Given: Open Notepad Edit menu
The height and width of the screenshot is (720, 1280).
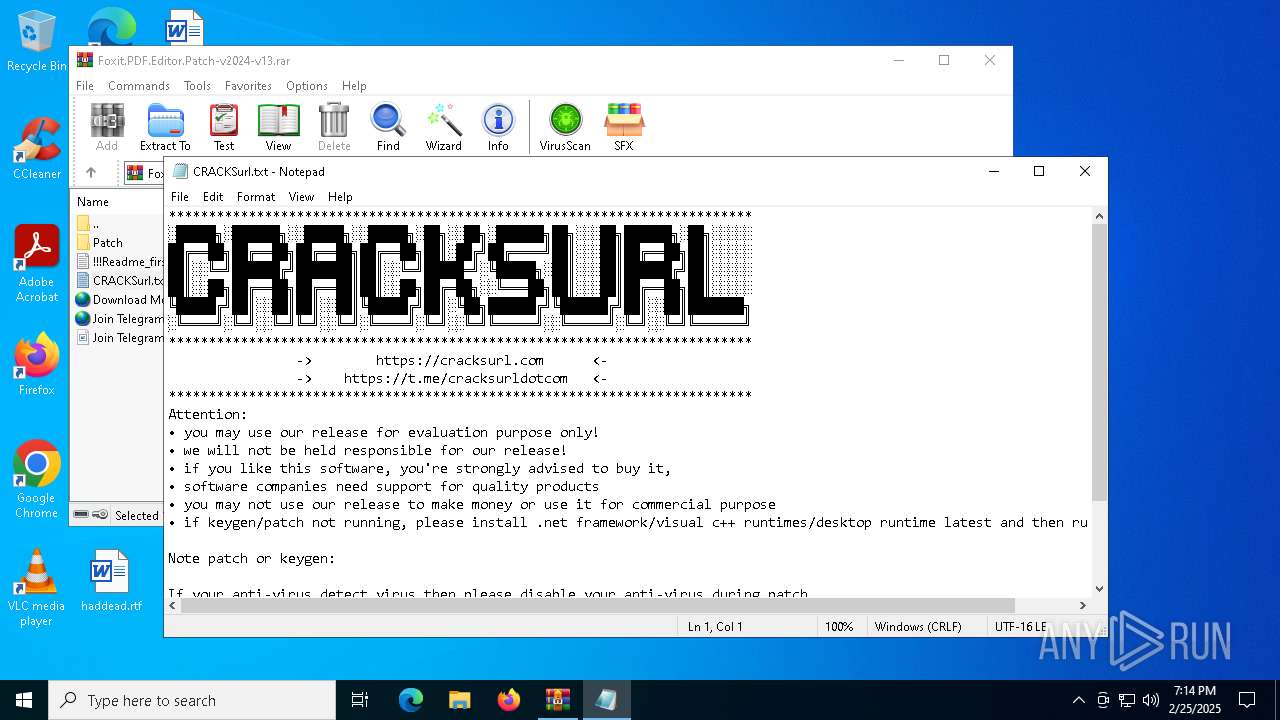Looking at the screenshot, I should (213, 197).
